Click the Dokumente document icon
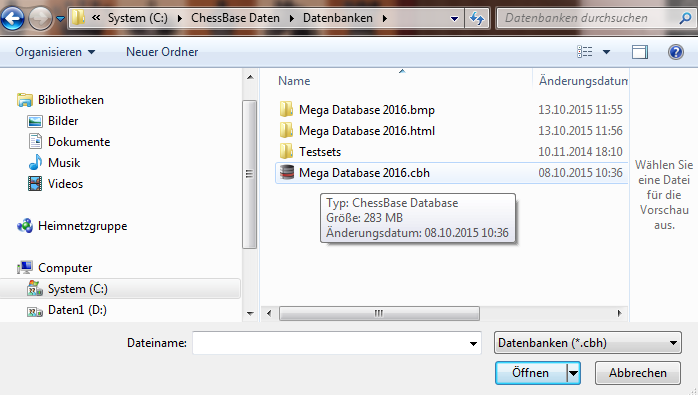Image resolution: width=698 pixels, height=395 pixels. click(x=35, y=141)
